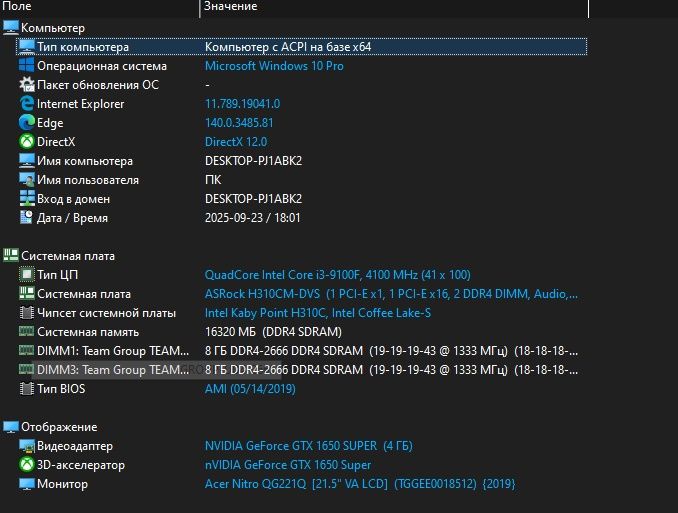Click the Отображение section monitor icon
The height and width of the screenshot is (513, 678).
[x=11, y=427]
